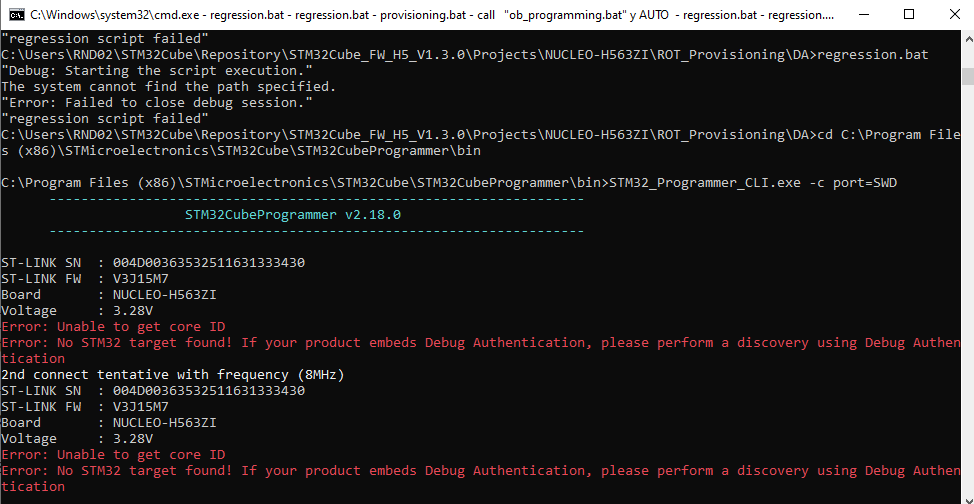Click '"Error: Failed to close debug session."' line
Image resolution: width=974 pixels, height=504 pixels.
[x=157, y=103]
